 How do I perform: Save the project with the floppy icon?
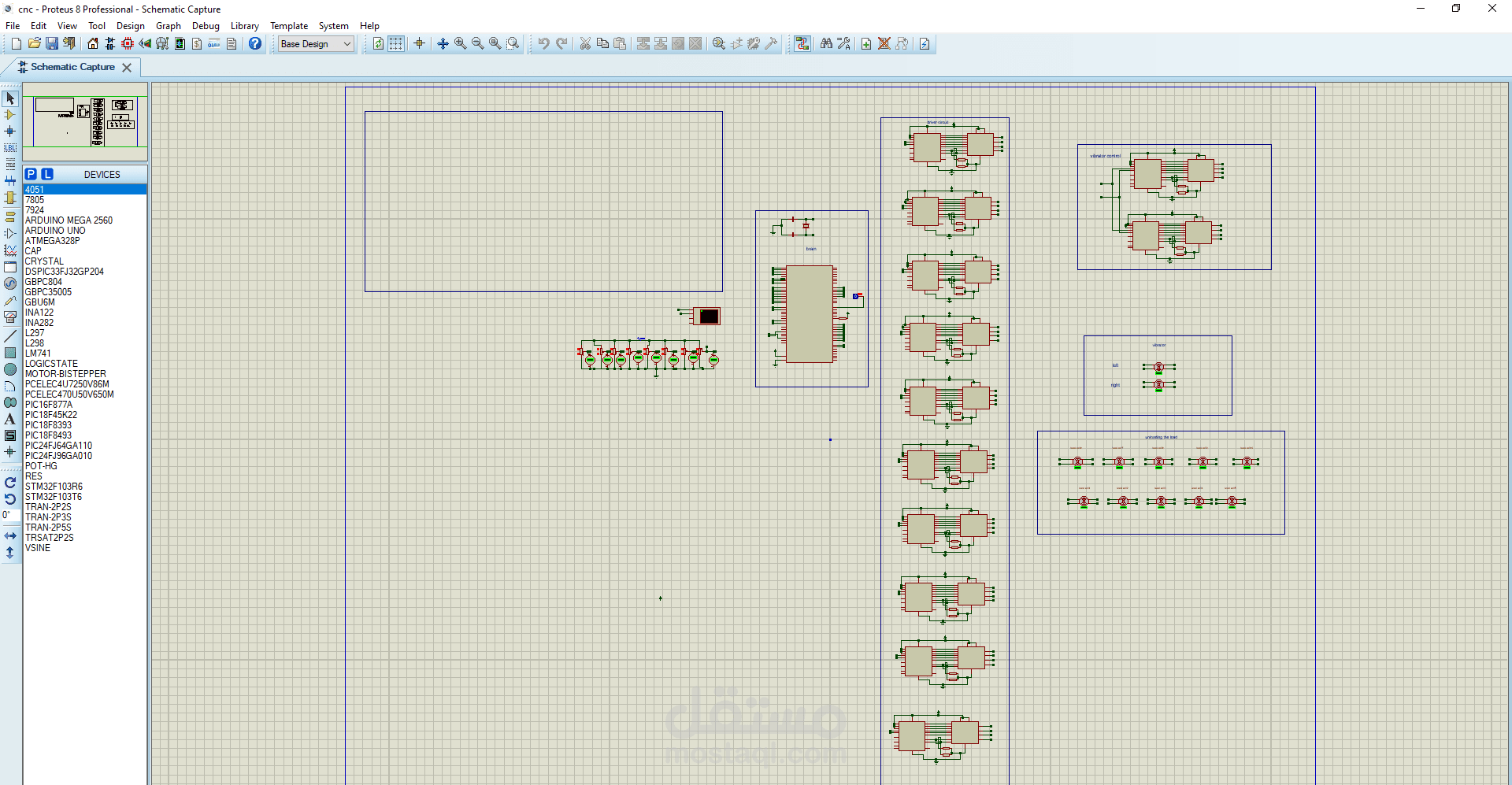tap(51, 44)
